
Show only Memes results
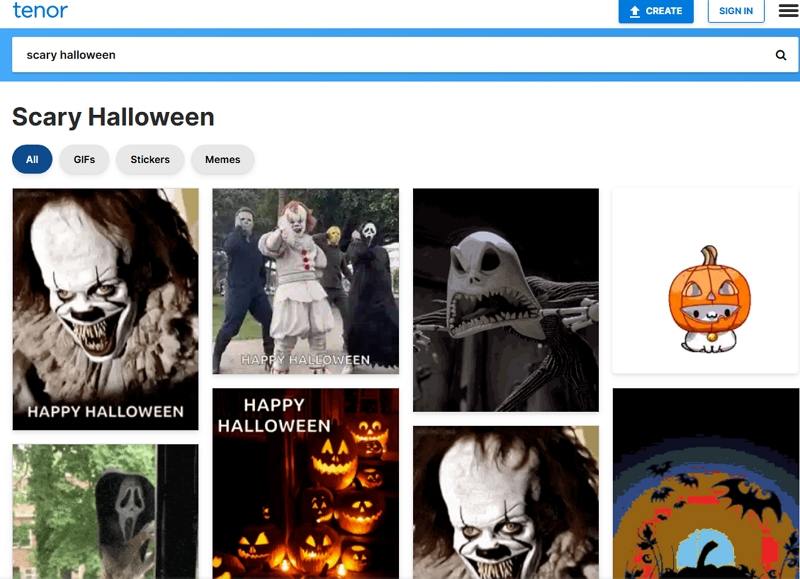point(222,159)
